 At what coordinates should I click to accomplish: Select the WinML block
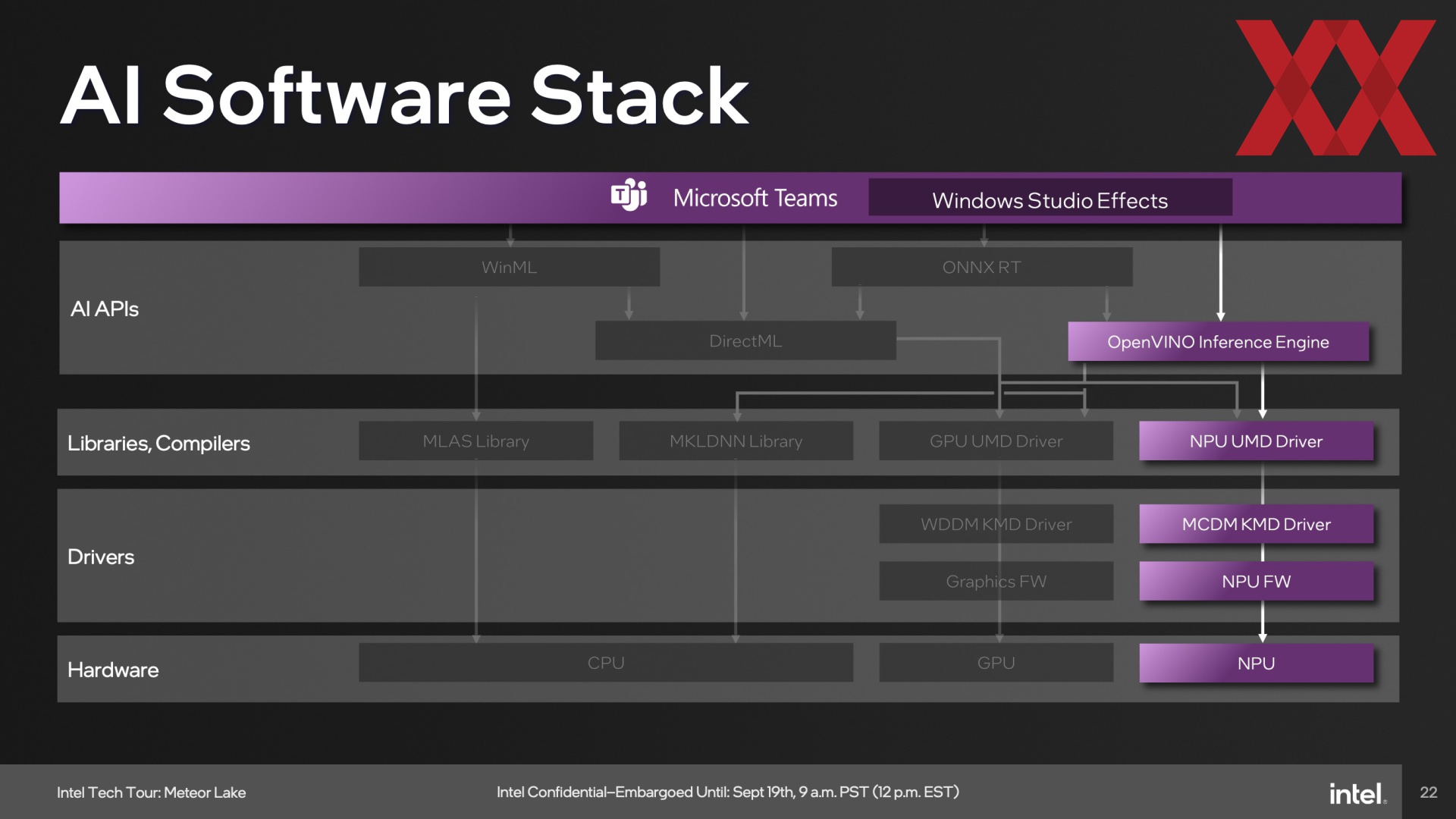[x=509, y=267]
